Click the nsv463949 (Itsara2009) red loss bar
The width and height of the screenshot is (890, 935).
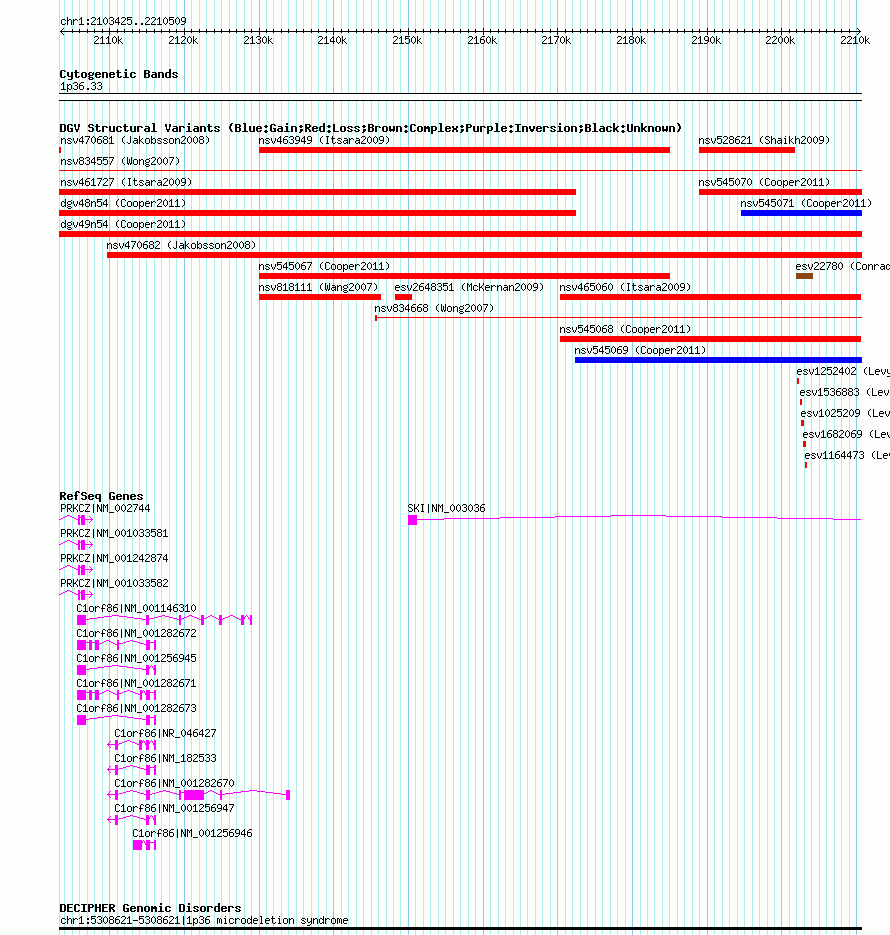pos(464,150)
